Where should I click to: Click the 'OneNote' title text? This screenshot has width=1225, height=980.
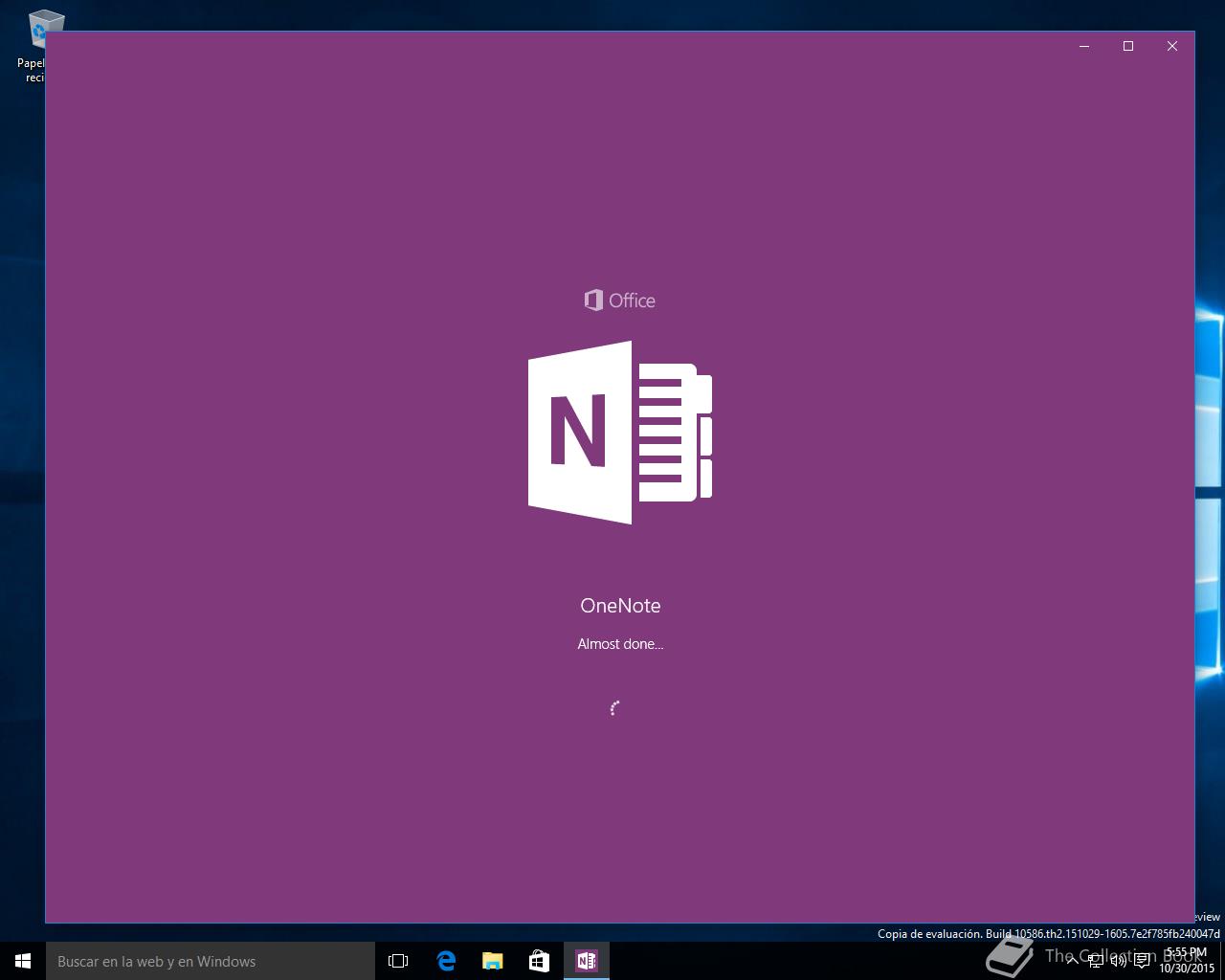(620, 606)
